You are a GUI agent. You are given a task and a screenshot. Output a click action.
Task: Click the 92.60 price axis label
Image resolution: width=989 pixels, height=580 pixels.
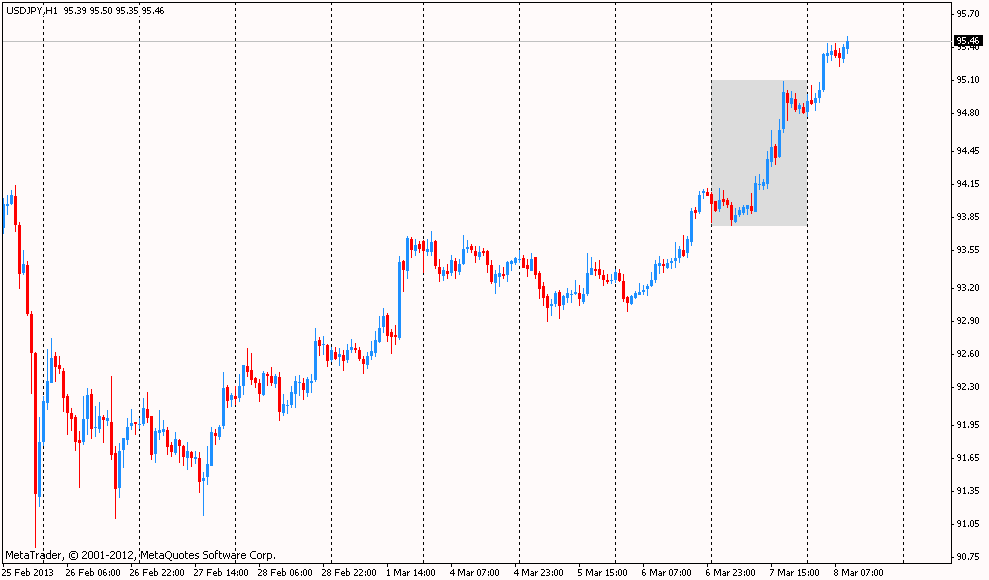pyautogui.click(x=968, y=354)
